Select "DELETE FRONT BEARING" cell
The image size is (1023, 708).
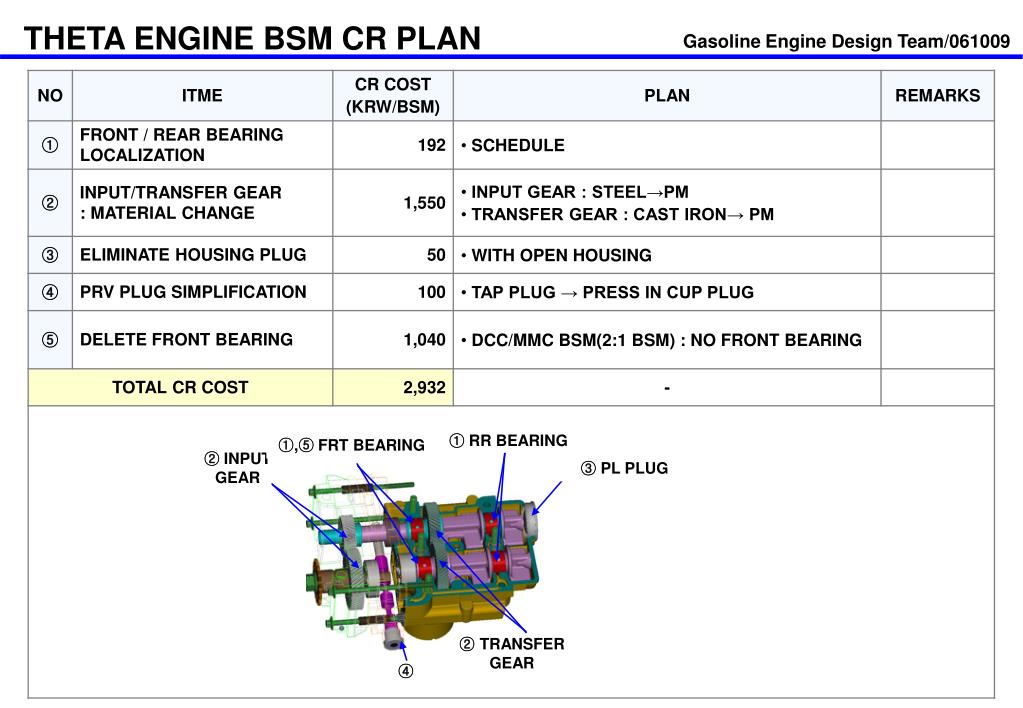(x=202, y=339)
